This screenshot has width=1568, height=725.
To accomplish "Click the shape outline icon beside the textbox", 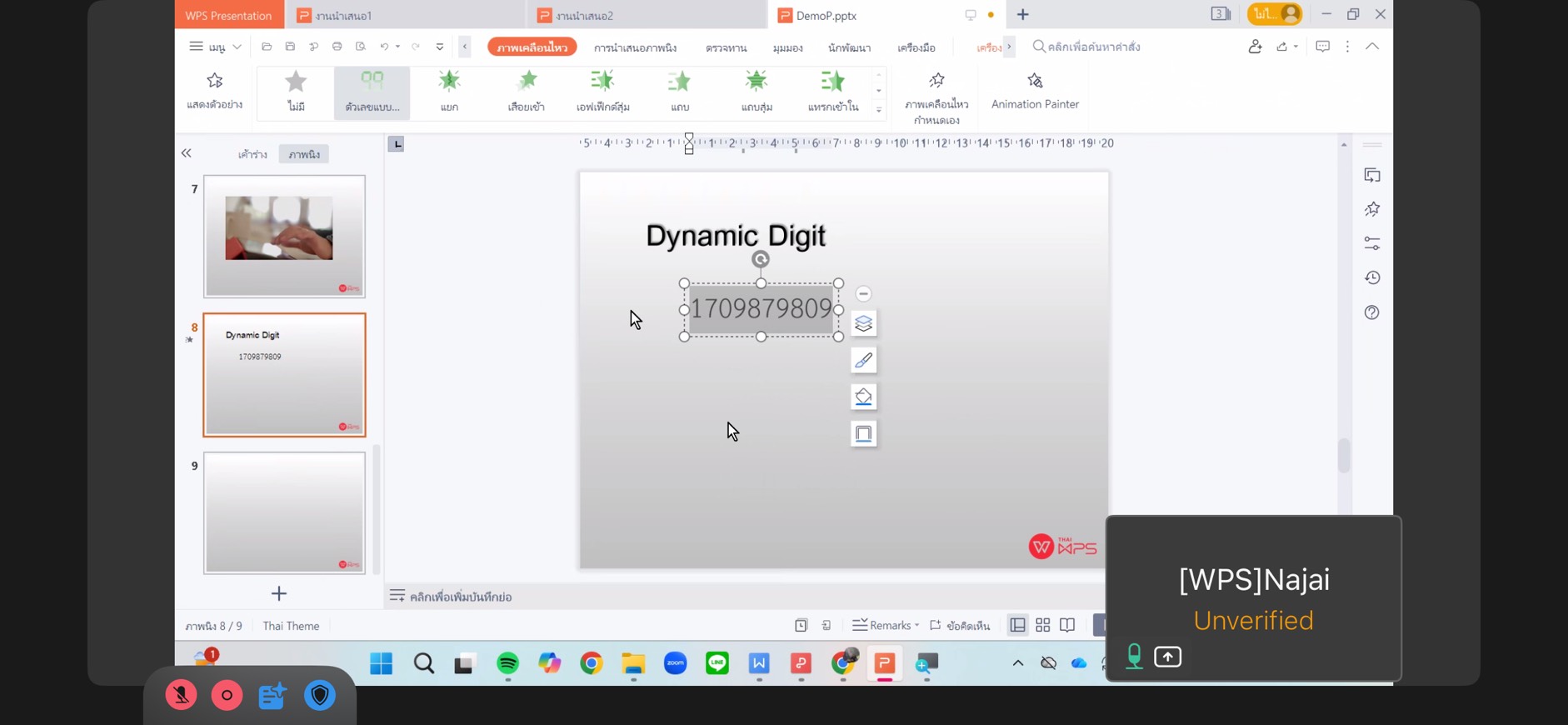I will (x=863, y=433).
